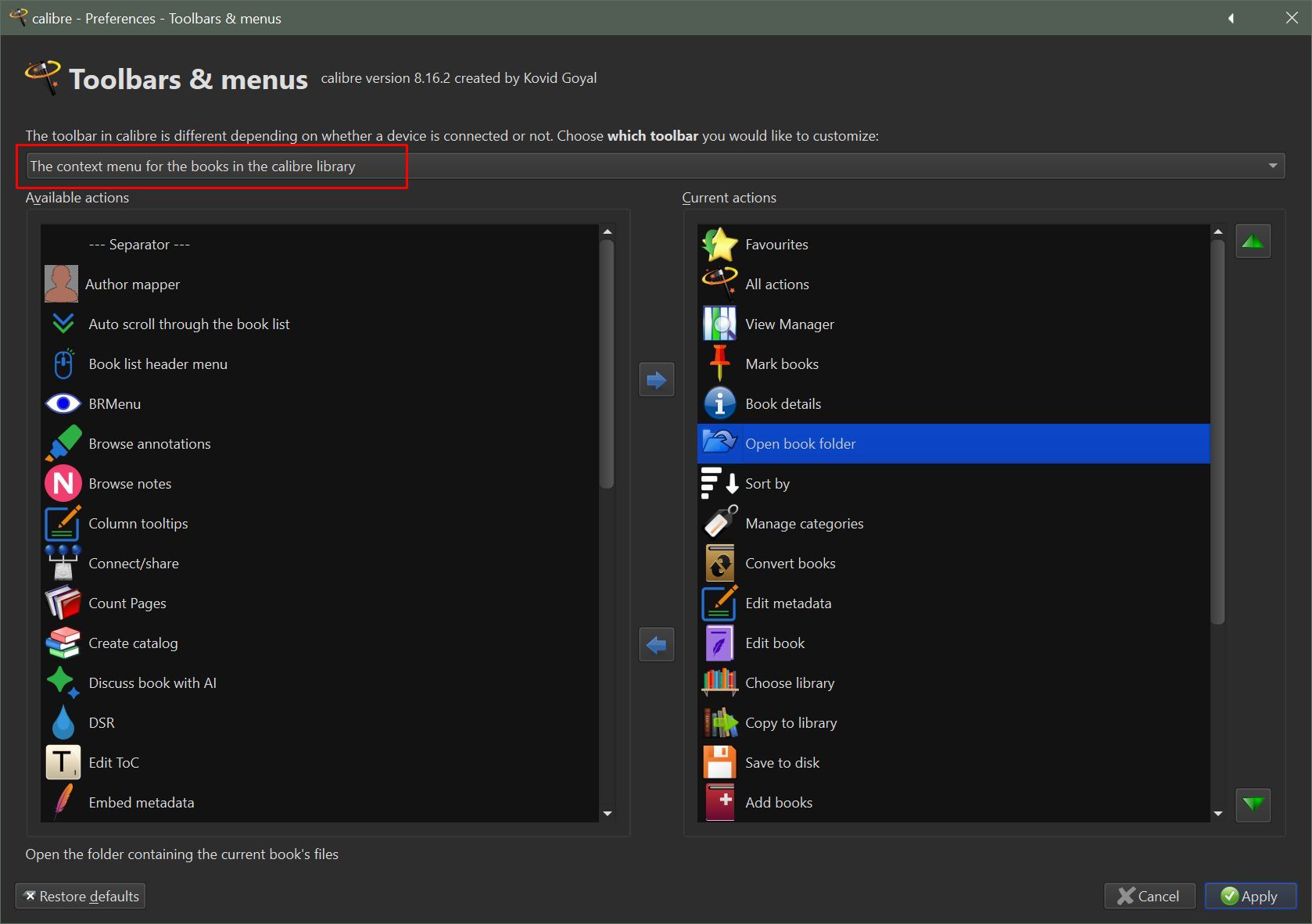Image resolution: width=1312 pixels, height=924 pixels.
Task: Click the Edit ToC icon
Action: pos(63,762)
